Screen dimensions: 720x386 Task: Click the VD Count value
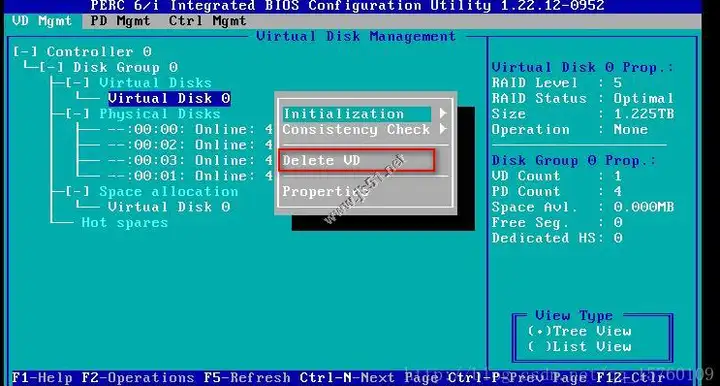618,176
